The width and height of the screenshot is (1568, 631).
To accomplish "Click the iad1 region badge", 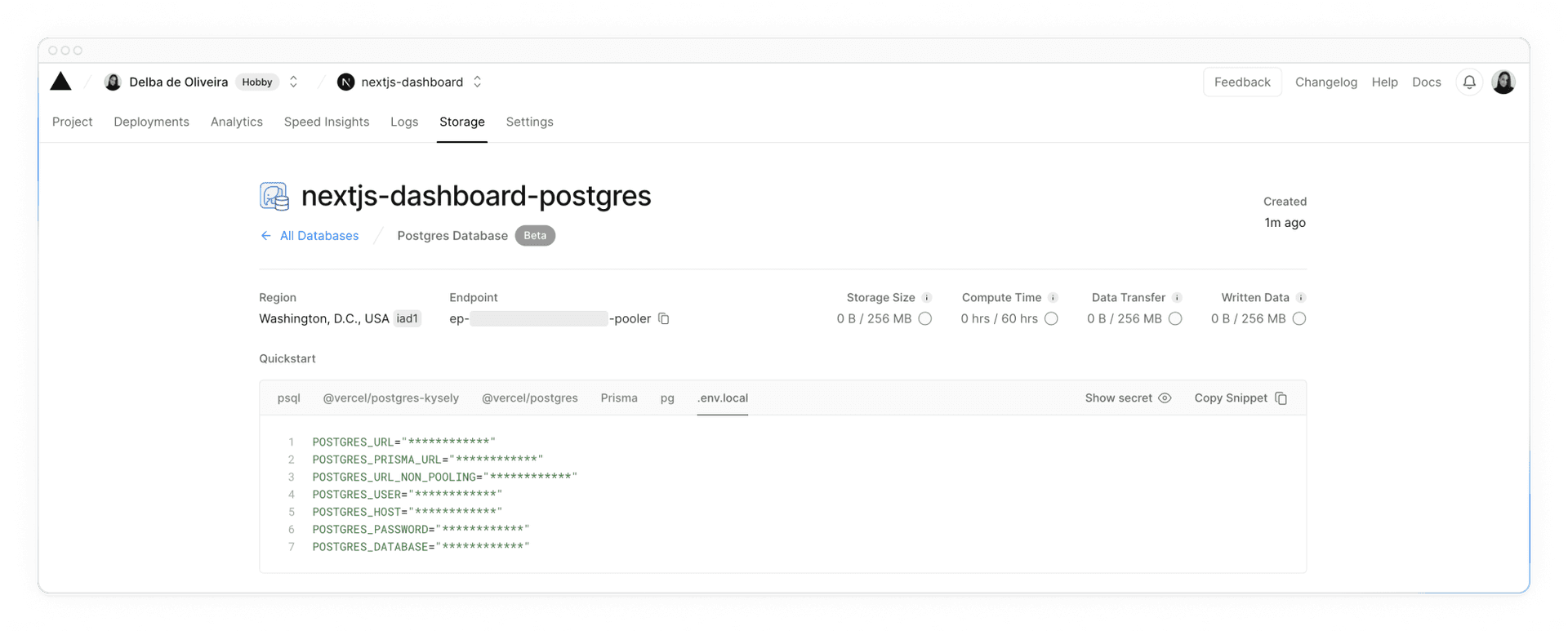I will pyautogui.click(x=407, y=318).
